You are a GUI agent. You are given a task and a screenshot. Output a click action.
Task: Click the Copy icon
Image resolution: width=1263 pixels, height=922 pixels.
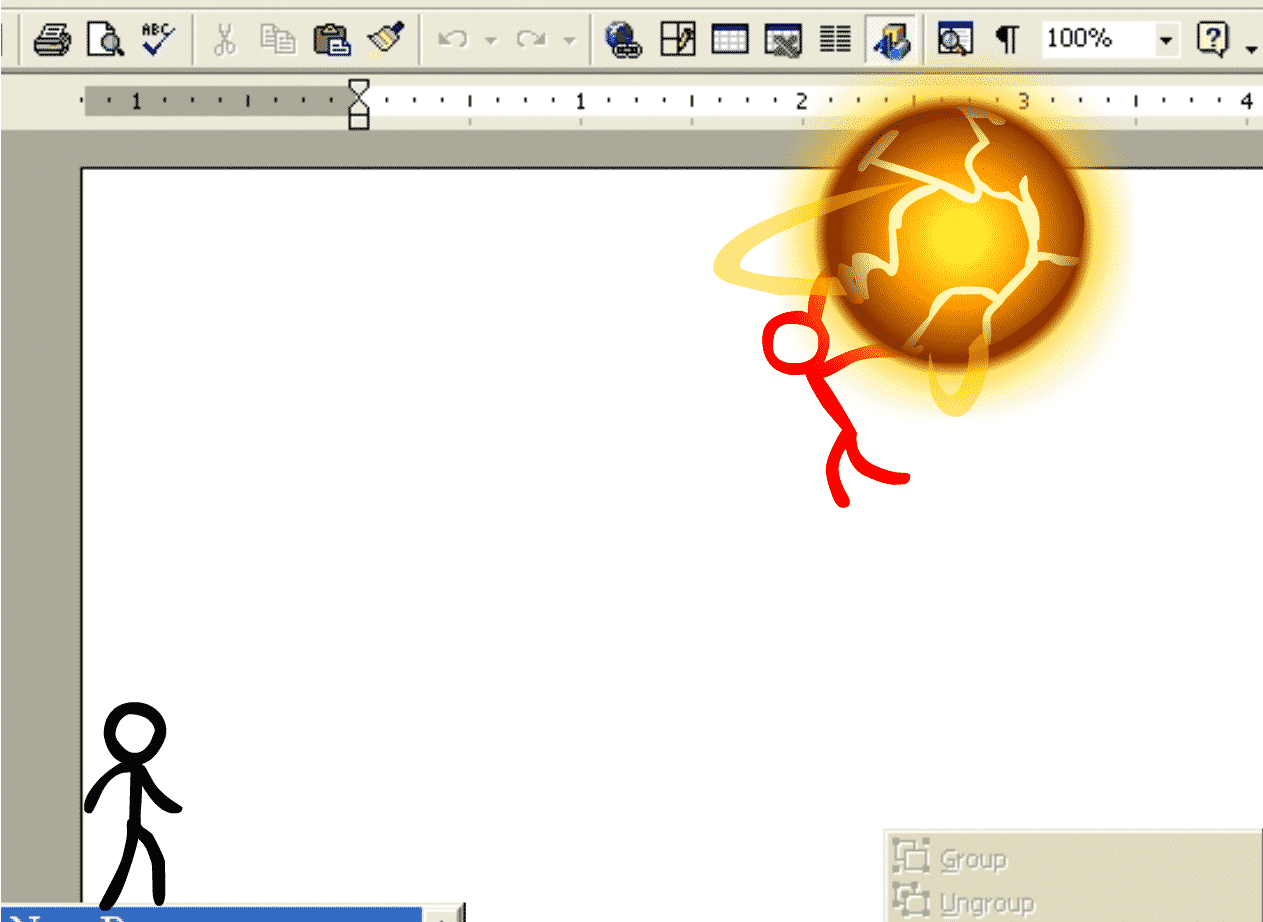pyautogui.click(x=278, y=40)
